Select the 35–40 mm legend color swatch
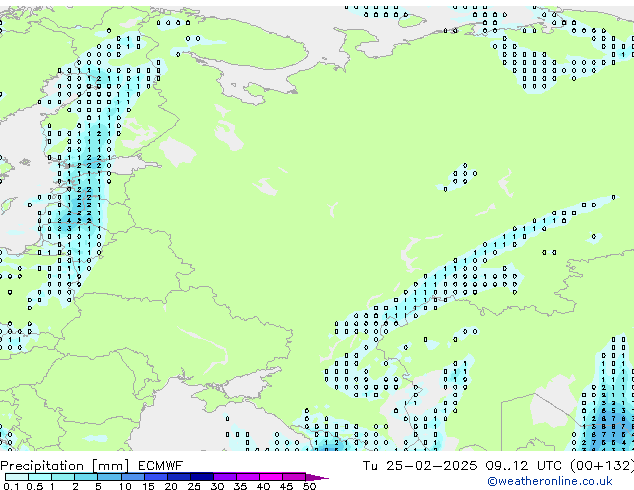 point(247,477)
